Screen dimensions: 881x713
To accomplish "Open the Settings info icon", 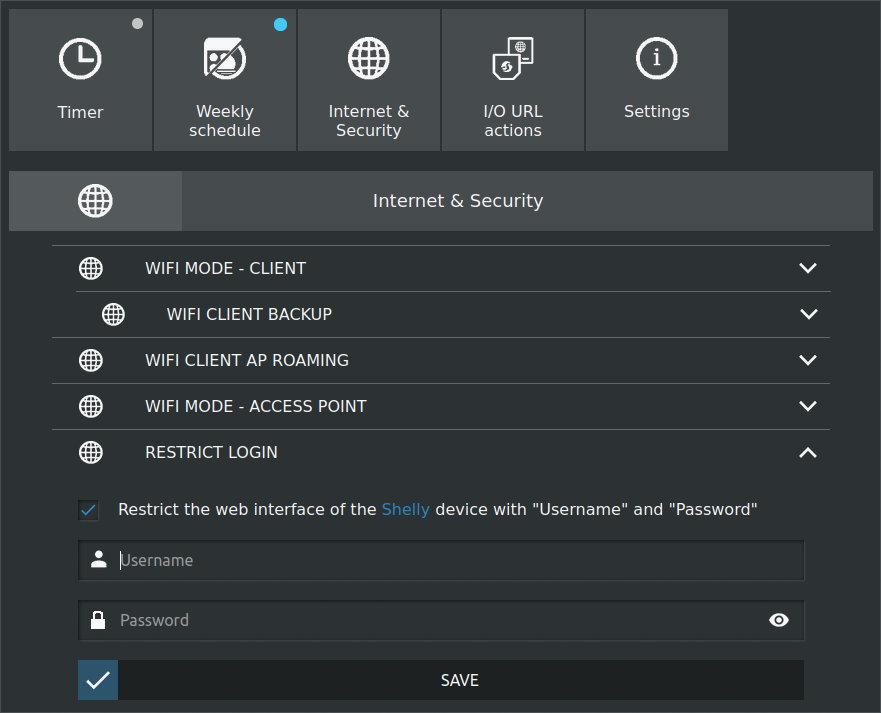I will tap(656, 58).
